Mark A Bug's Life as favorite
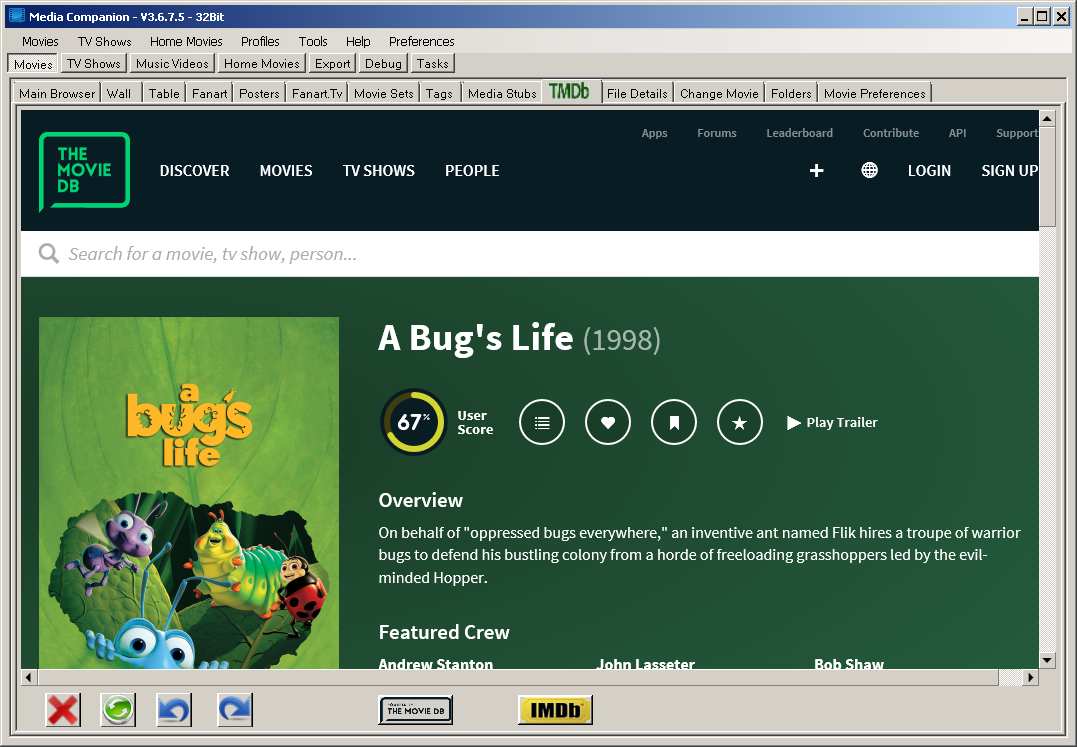The image size is (1077, 747). coord(608,422)
